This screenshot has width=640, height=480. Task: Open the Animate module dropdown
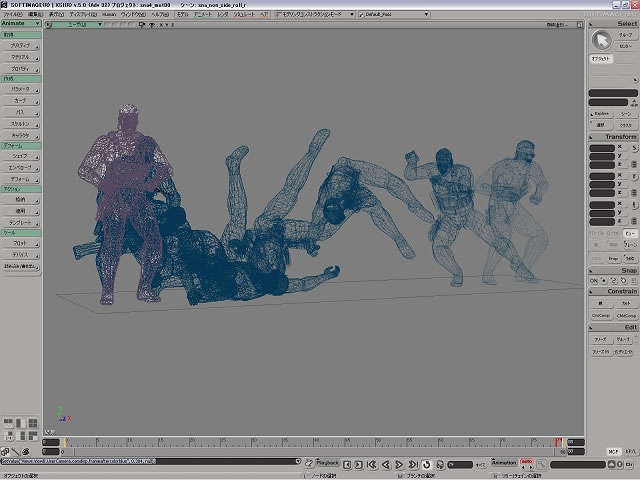coord(21,24)
